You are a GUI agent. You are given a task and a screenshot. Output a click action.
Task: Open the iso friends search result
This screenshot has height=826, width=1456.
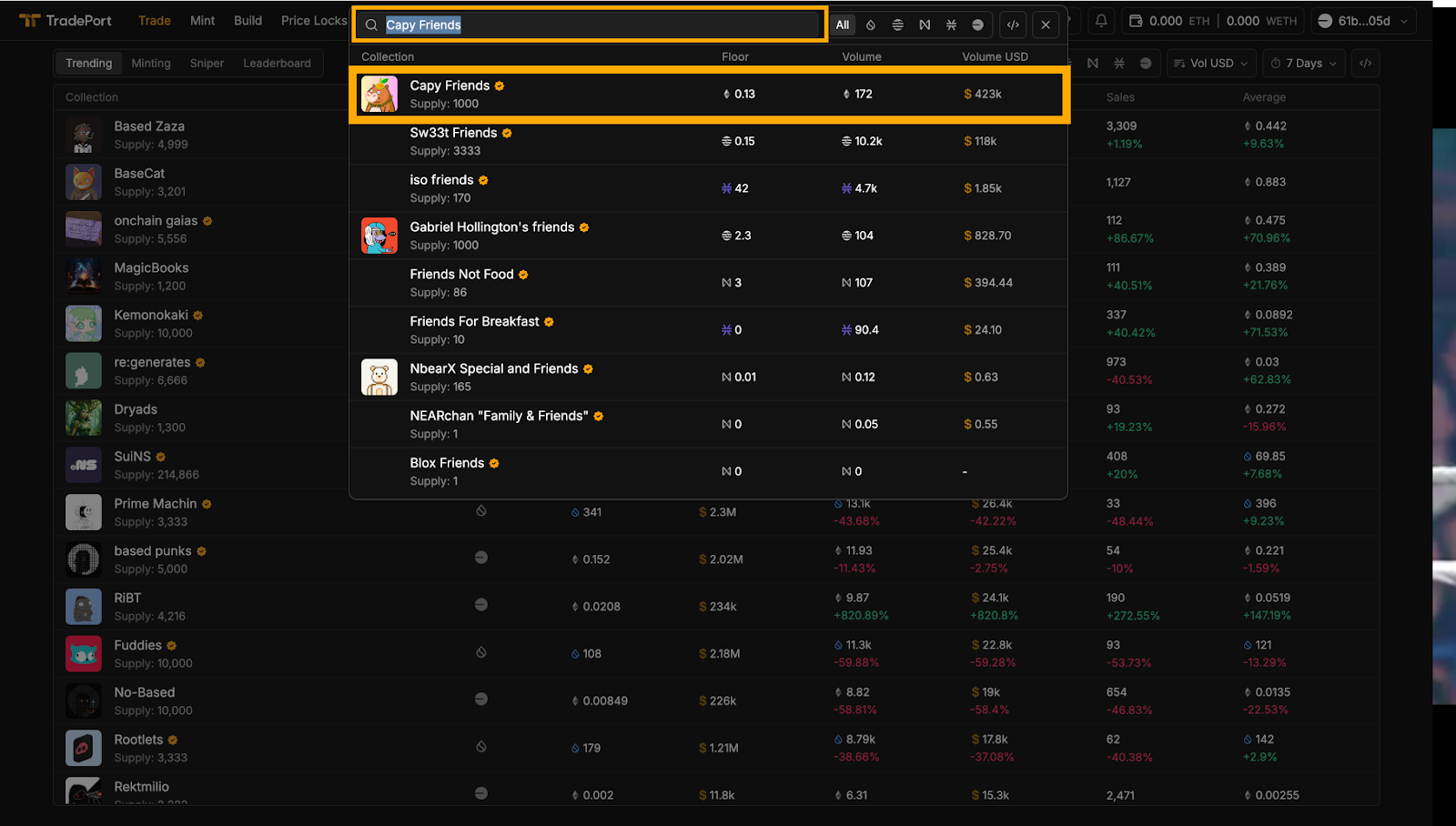(x=708, y=188)
